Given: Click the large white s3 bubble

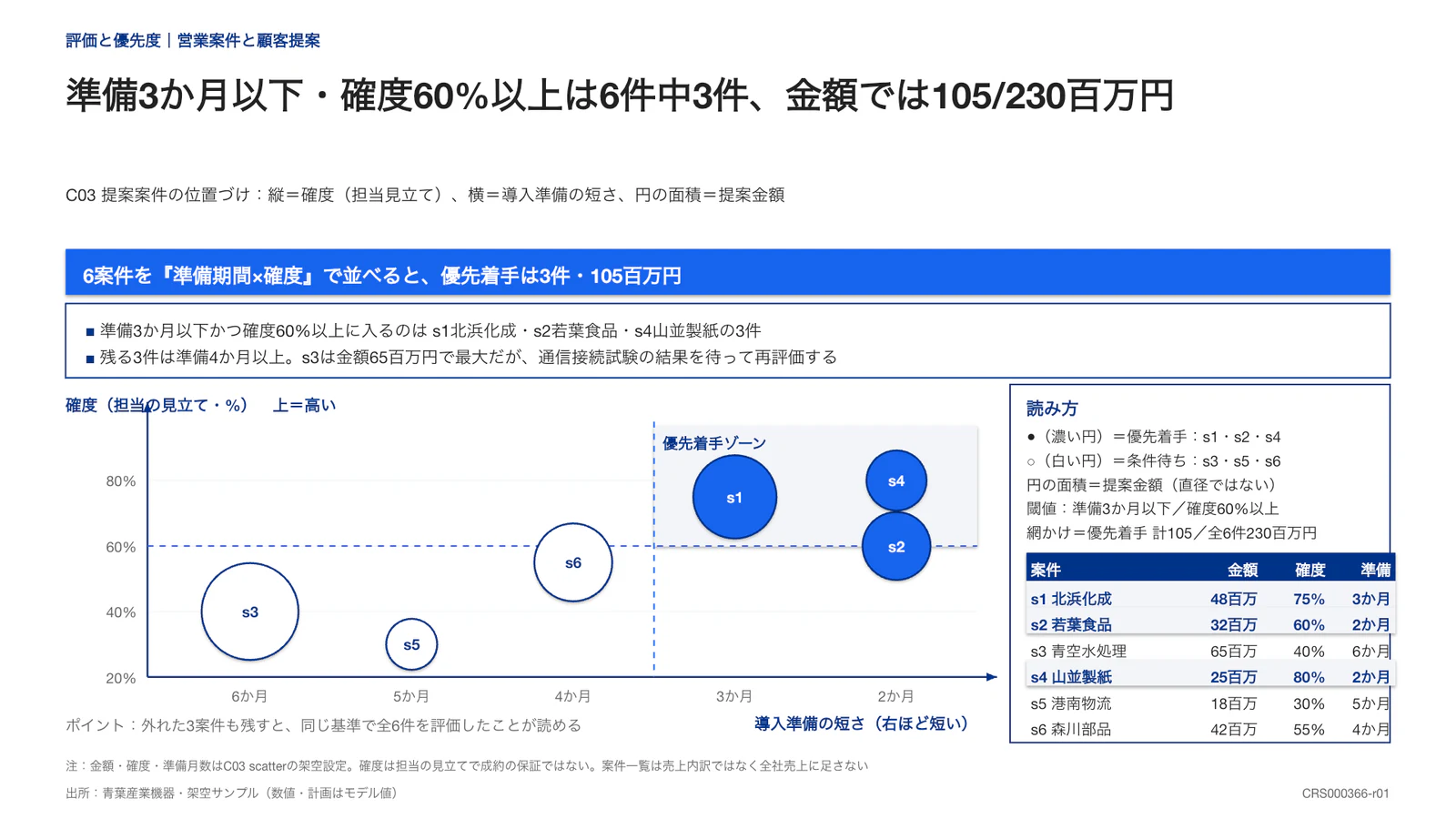Looking at the screenshot, I should (250, 612).
